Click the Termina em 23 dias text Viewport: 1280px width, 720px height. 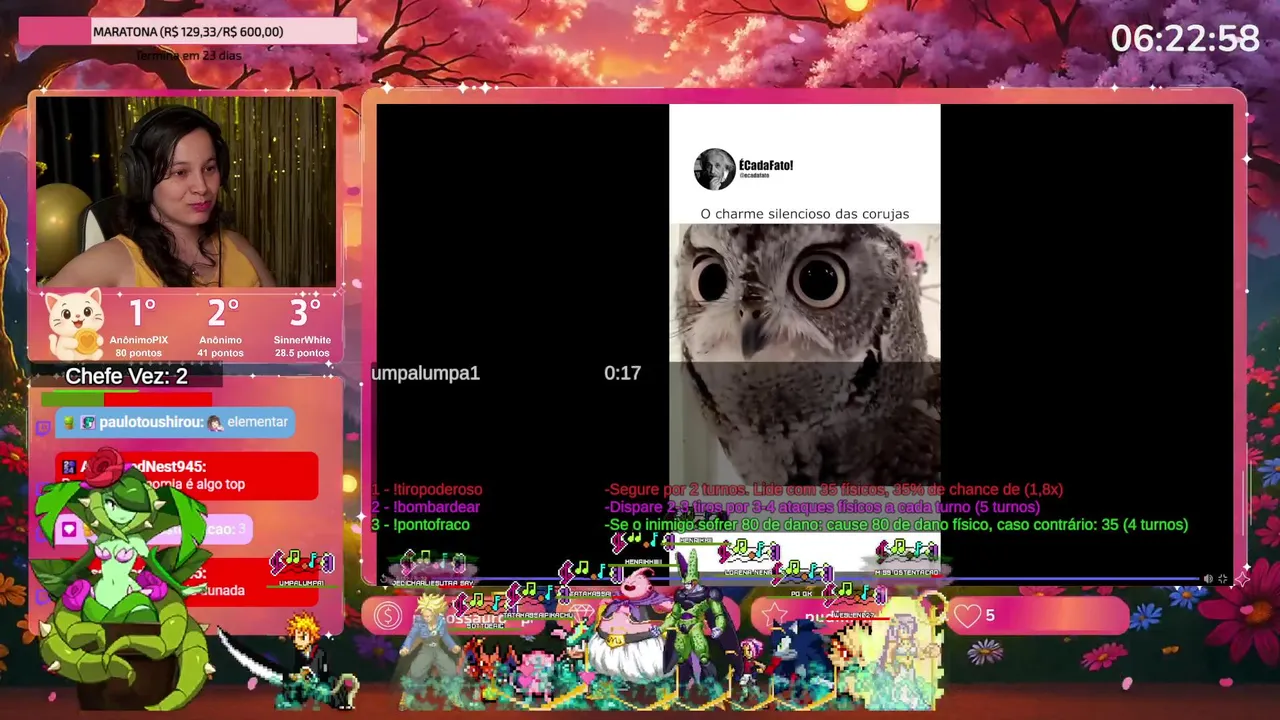pos(189,55)
